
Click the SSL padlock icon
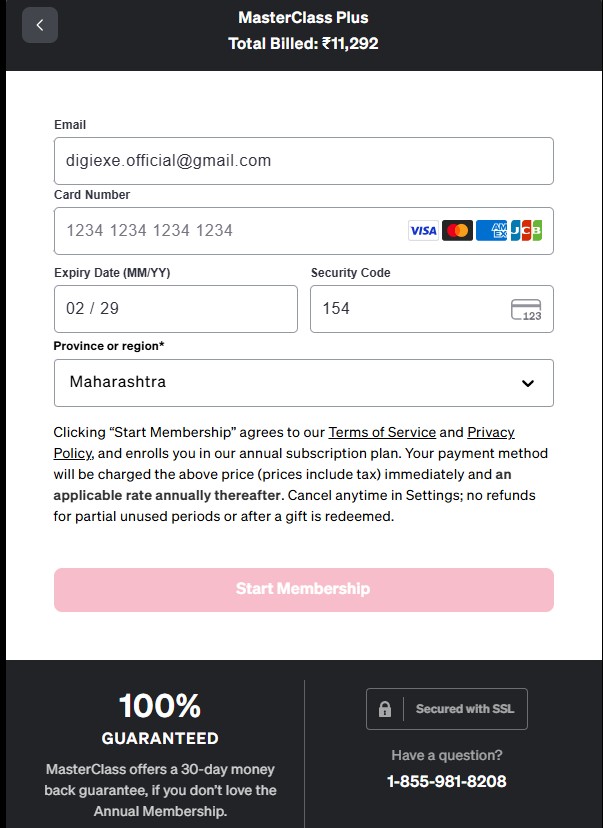[385, 708]
